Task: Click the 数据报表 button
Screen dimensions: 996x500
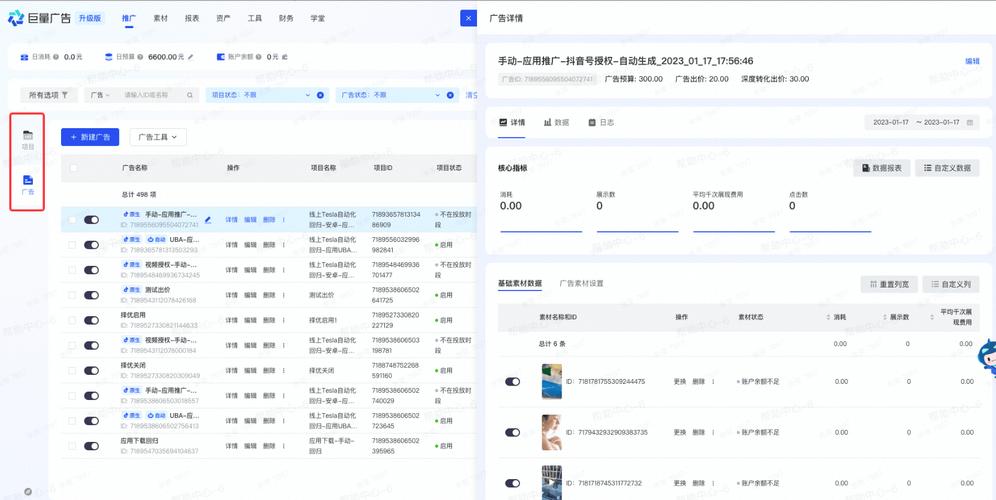Action: 882,168
